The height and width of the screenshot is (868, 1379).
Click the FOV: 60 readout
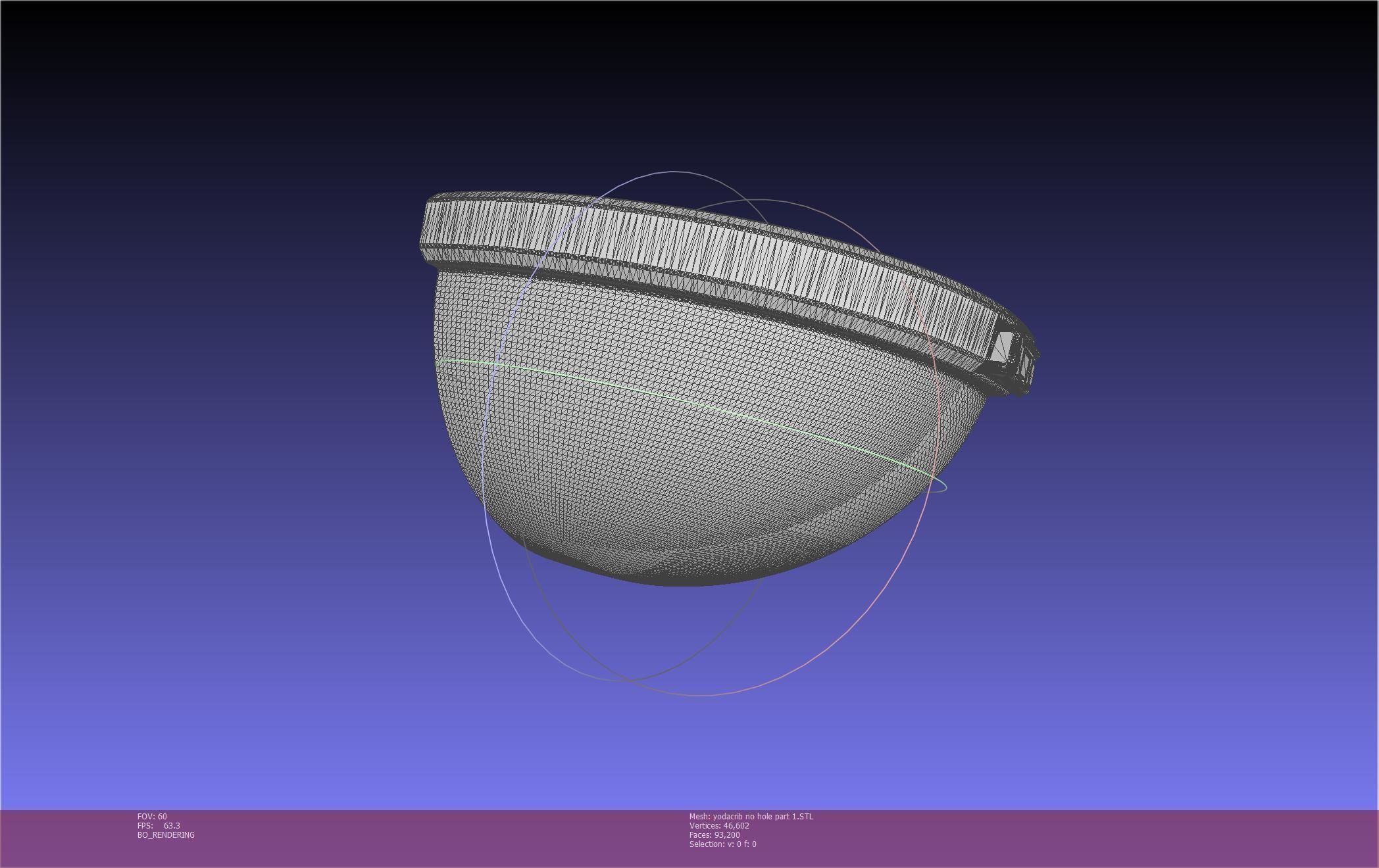(152, 816)
